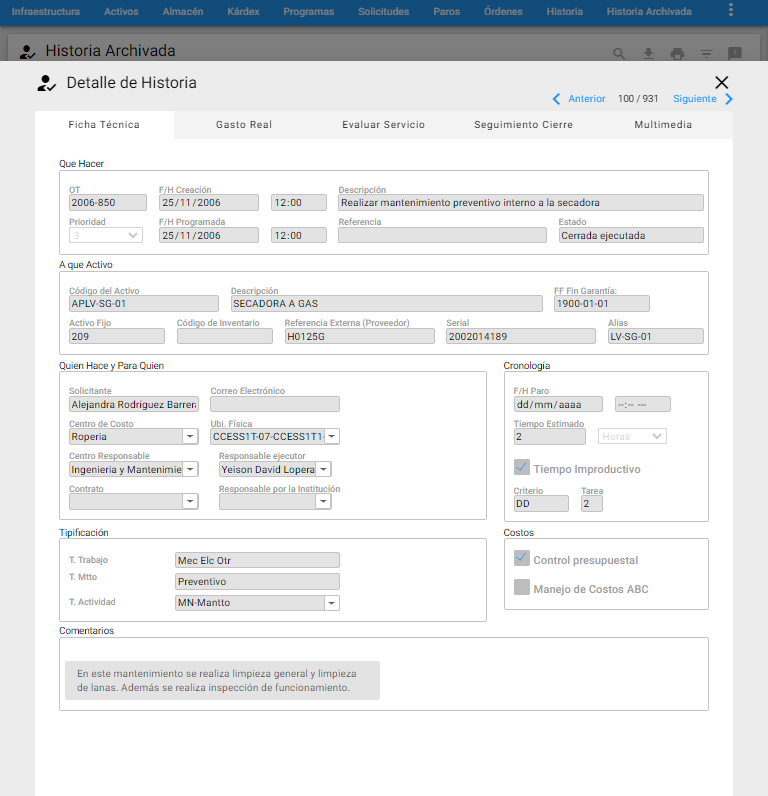This screenshot has height=796, width=768.
Task: Switch to the Gasto Real tab
Action: 244,125
